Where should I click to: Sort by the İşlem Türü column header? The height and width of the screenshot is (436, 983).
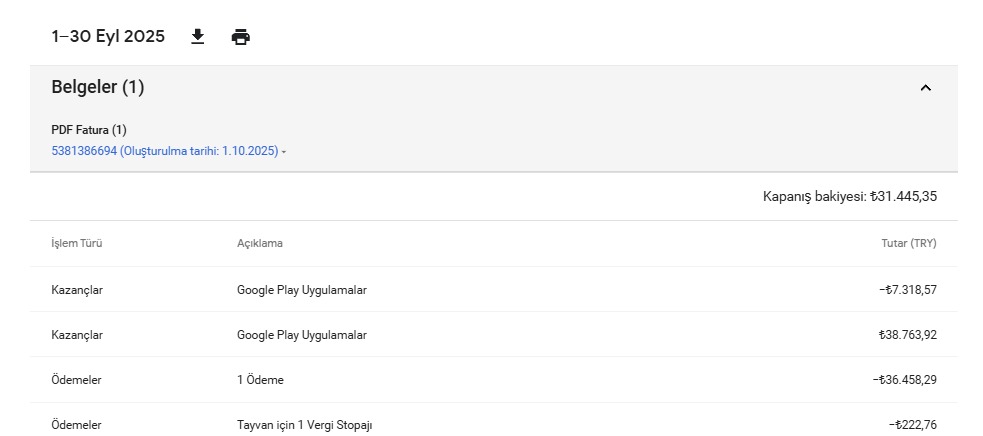pyautogui.click(x=76, y=243)
